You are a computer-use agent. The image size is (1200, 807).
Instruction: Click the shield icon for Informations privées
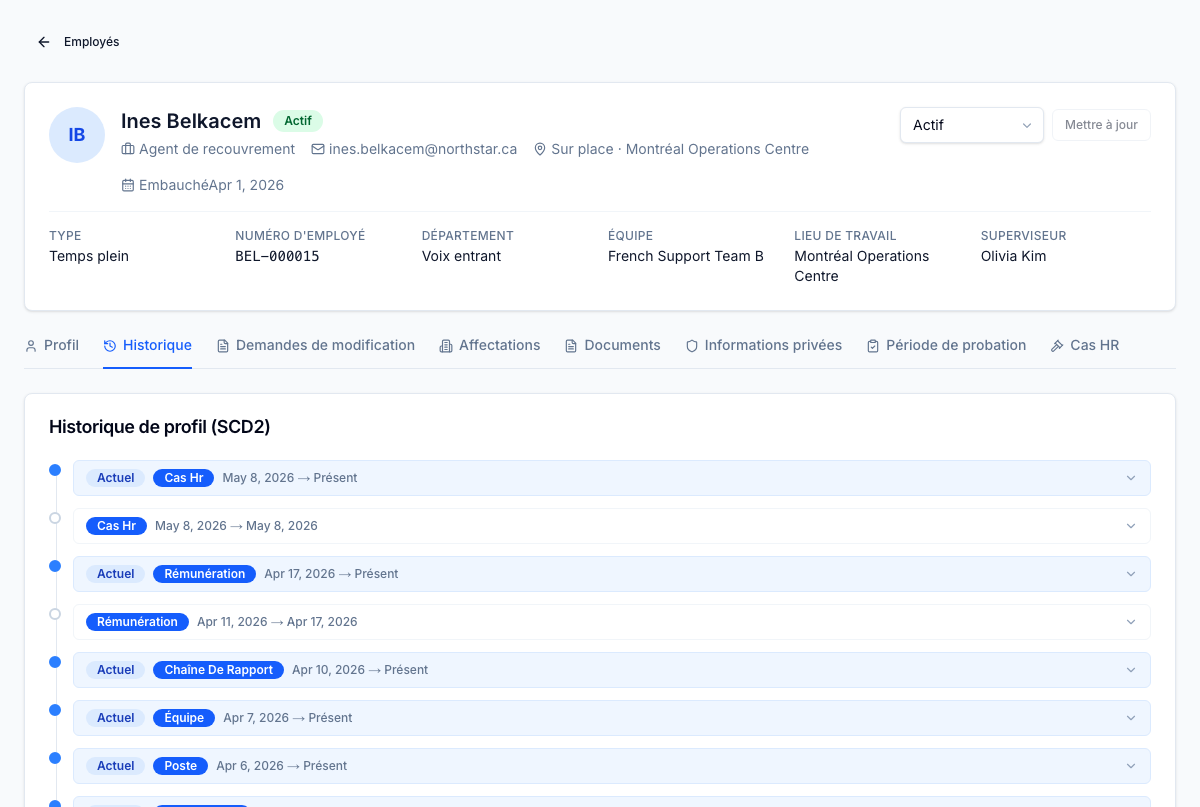coord(692,345)
